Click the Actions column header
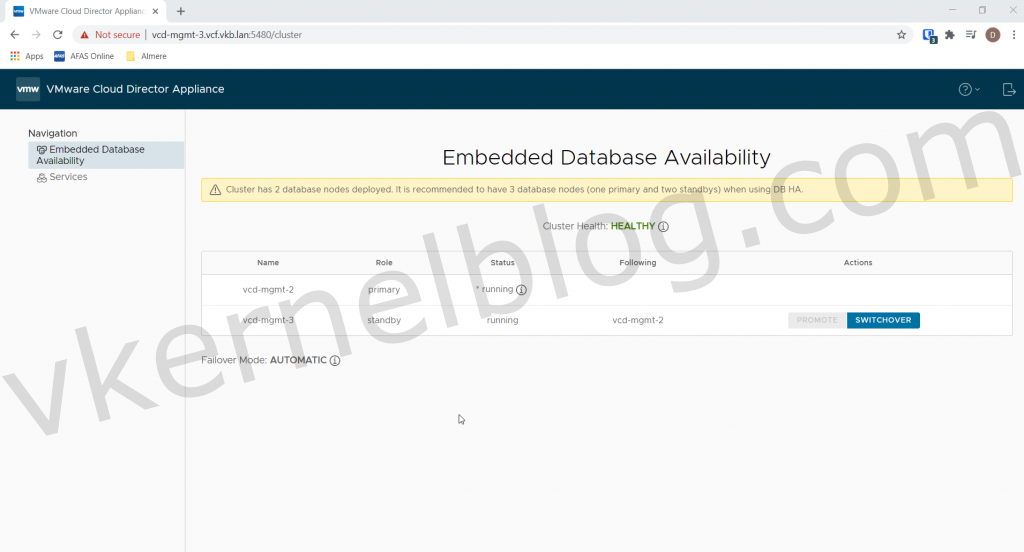Viewport: 1024px width, 552px height. pyautogui.click(x=857, y=263)
